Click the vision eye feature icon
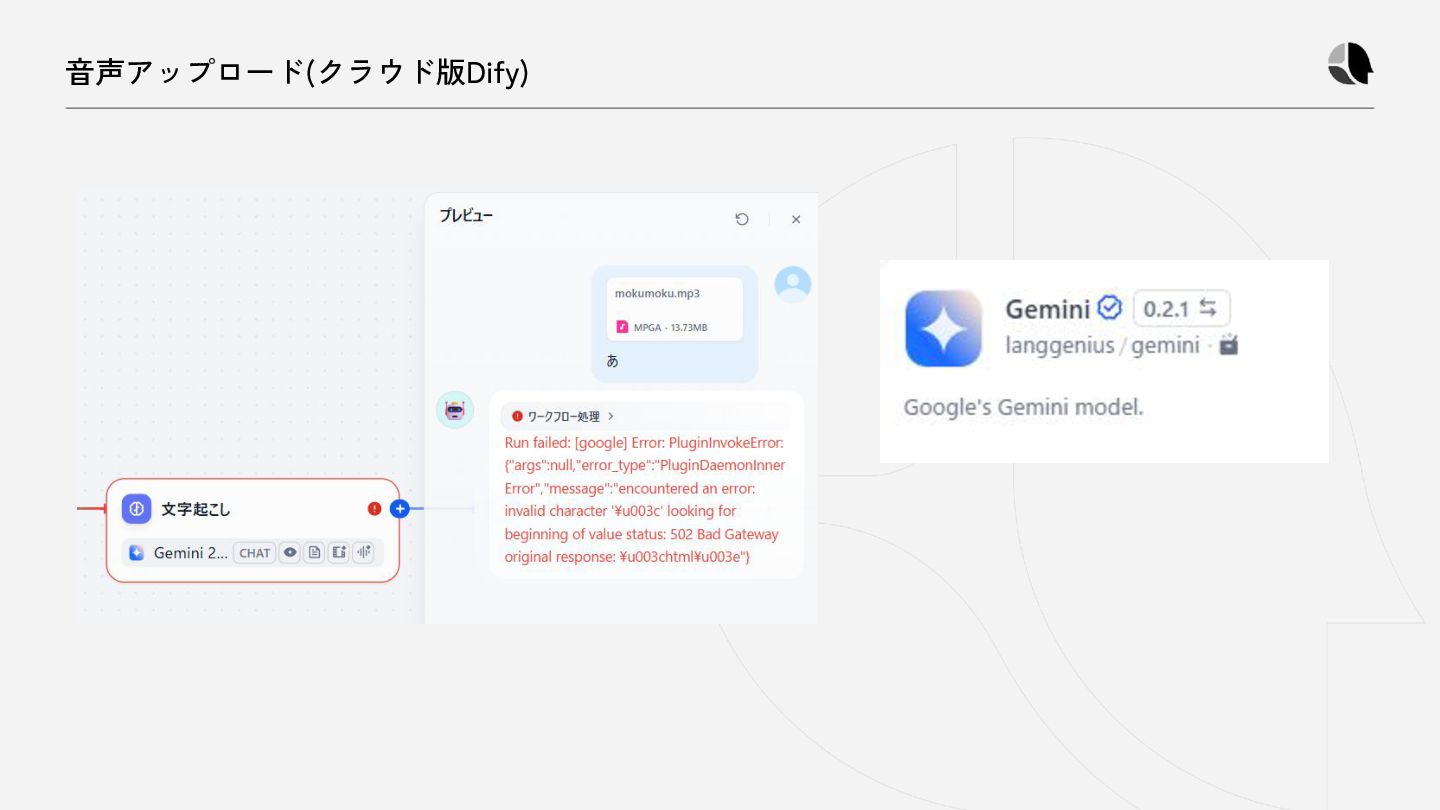 (x=290, y=552)
